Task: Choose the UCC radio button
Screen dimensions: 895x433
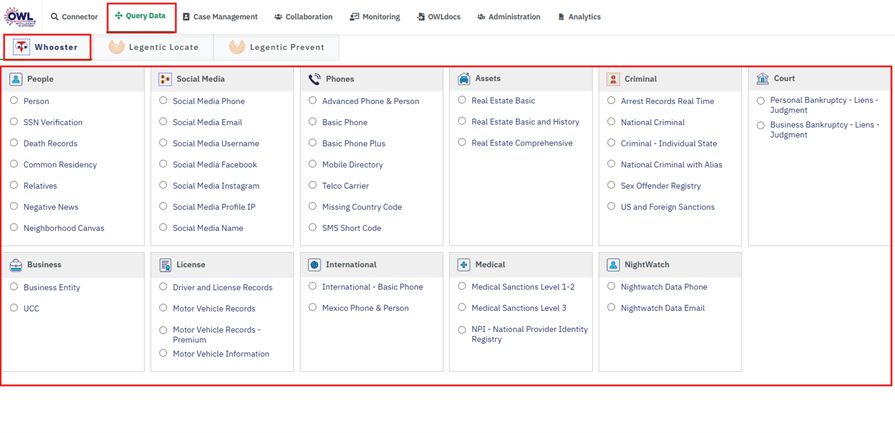Action: [x=14, y=307]
